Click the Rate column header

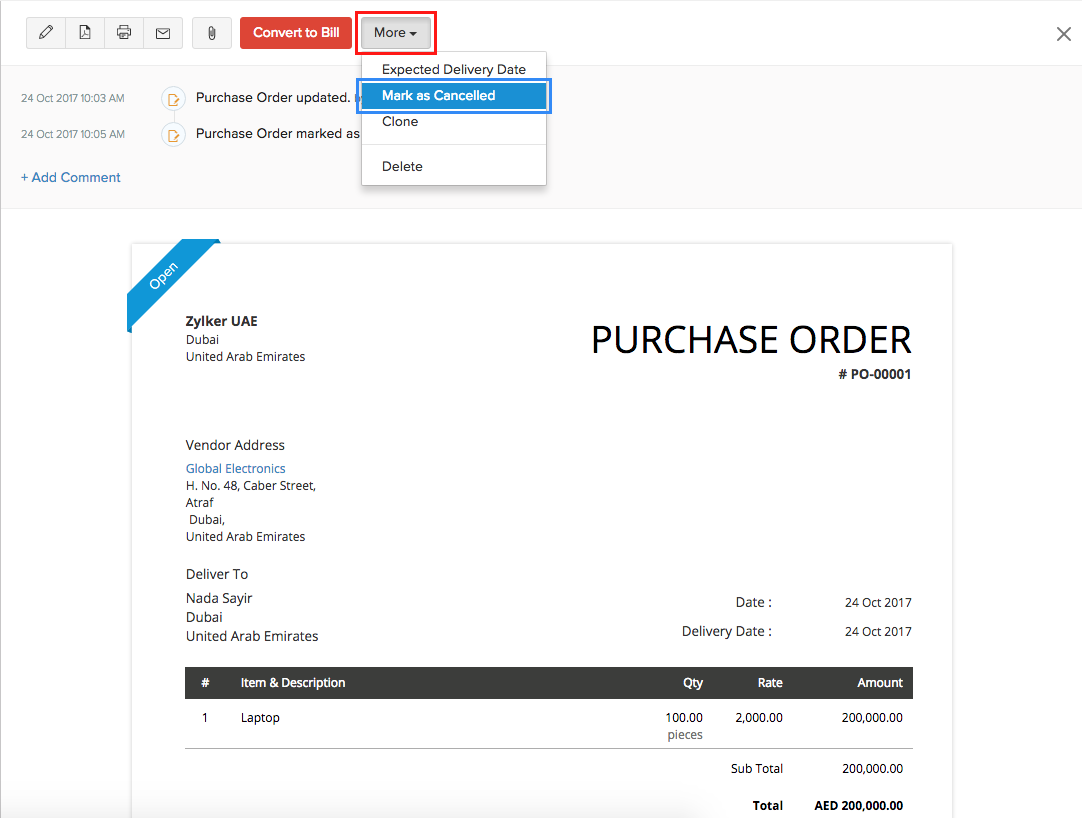point(770,683)
